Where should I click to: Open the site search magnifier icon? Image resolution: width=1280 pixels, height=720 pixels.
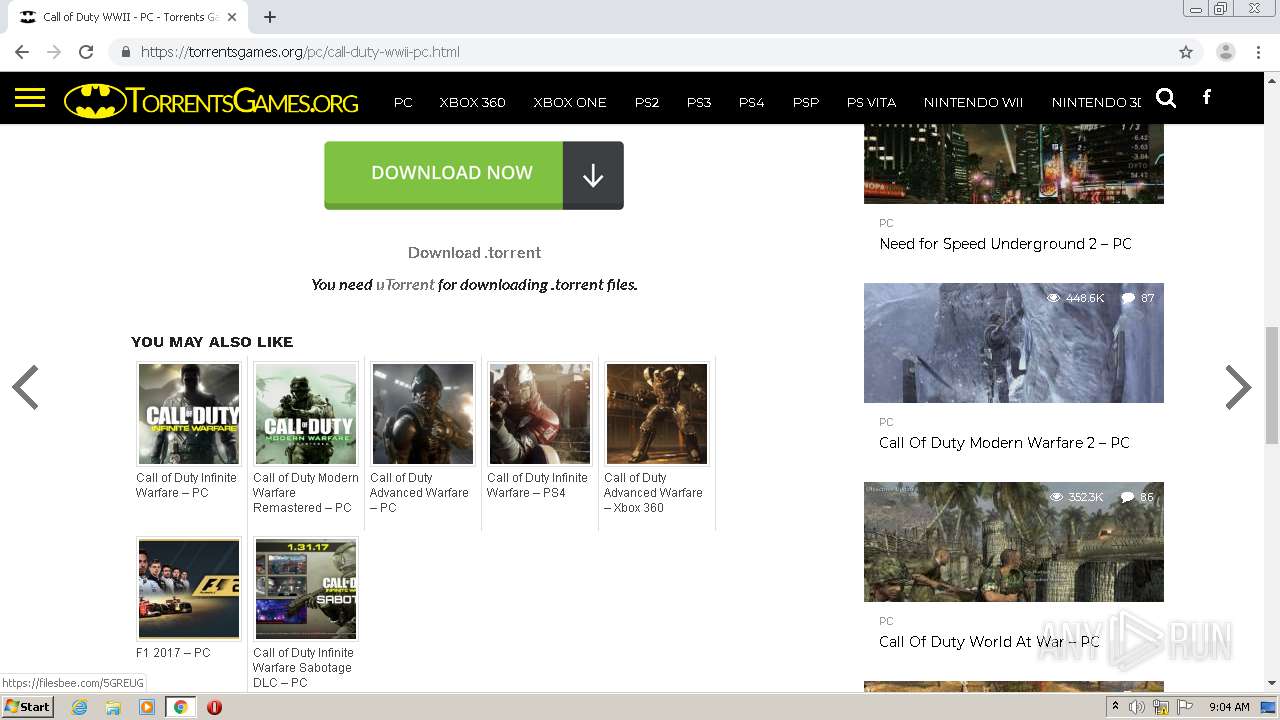click(x=1166, y=97)
